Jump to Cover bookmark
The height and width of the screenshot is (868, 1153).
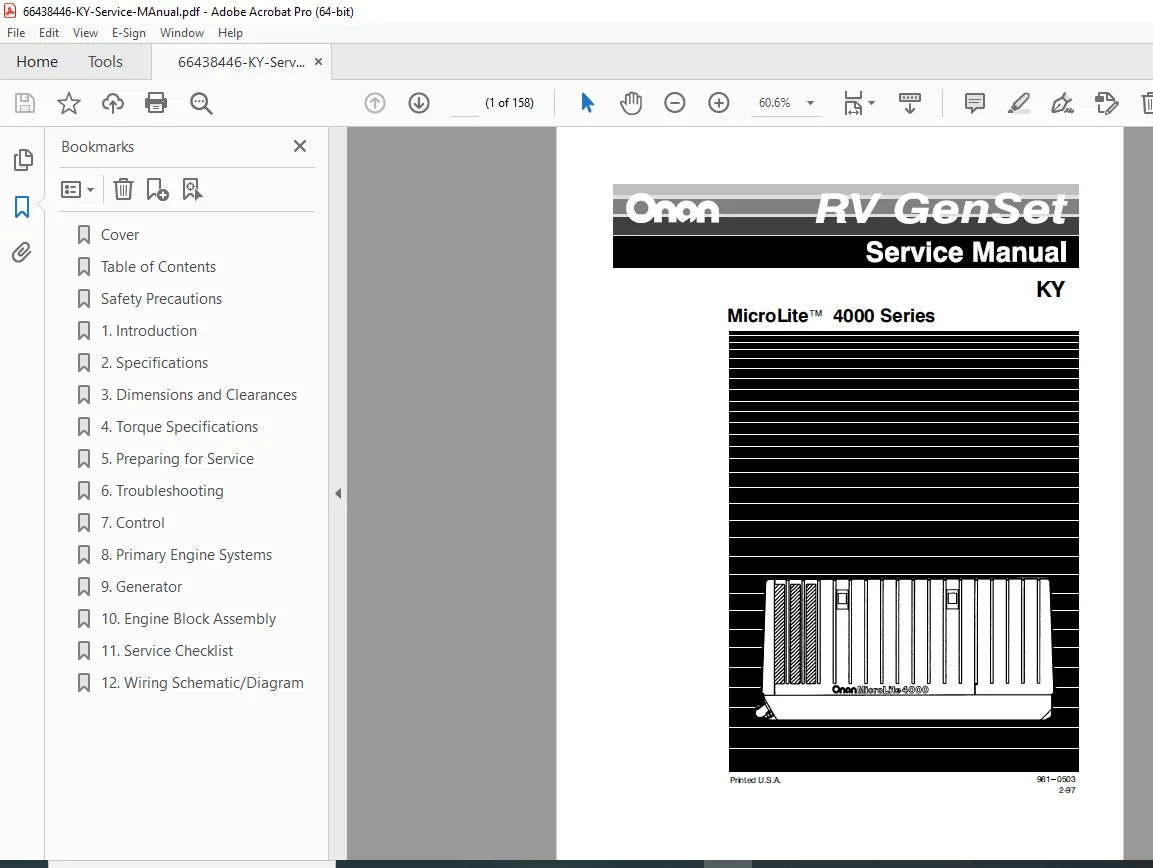[120, 235]
